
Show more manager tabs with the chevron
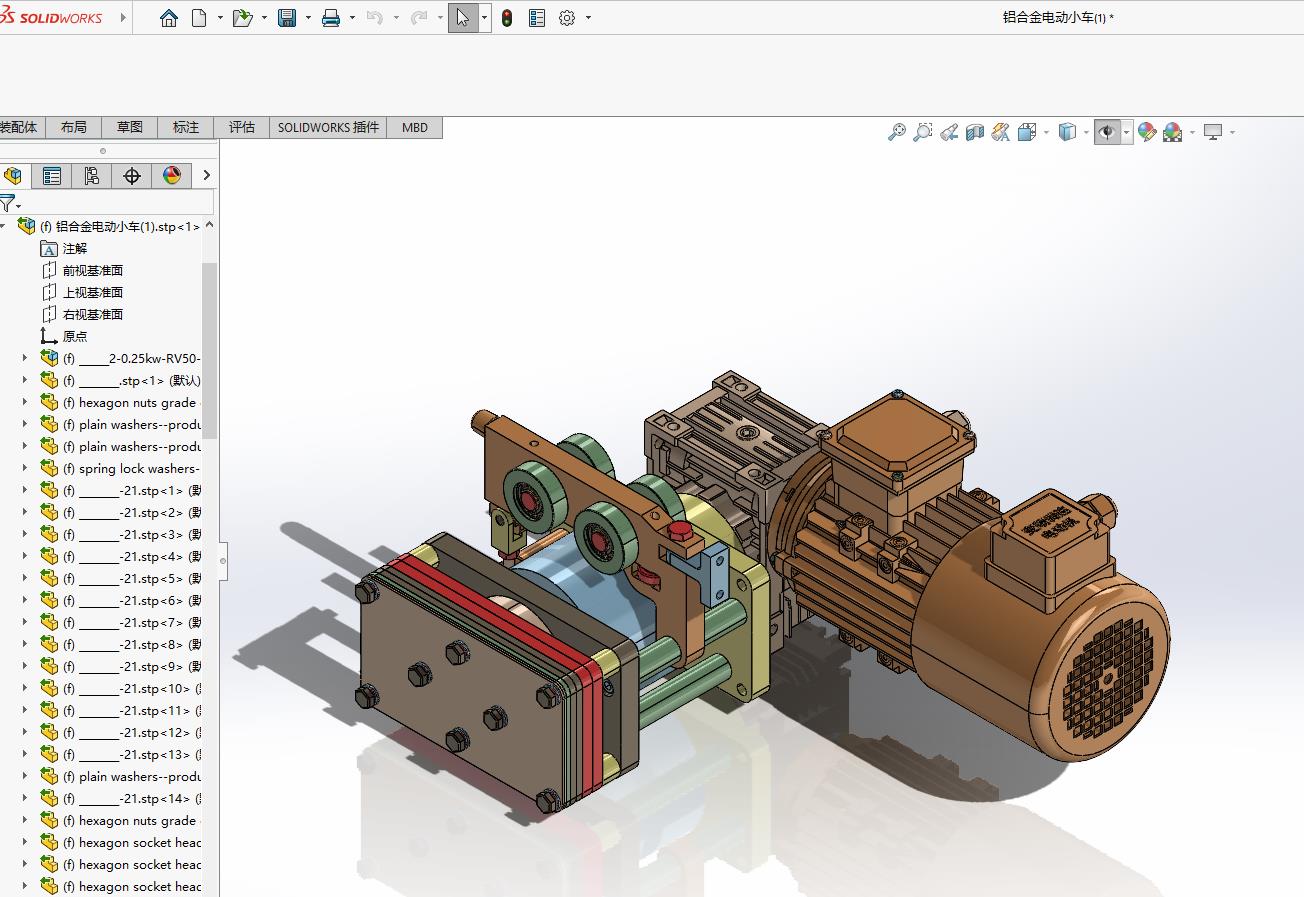206,175
